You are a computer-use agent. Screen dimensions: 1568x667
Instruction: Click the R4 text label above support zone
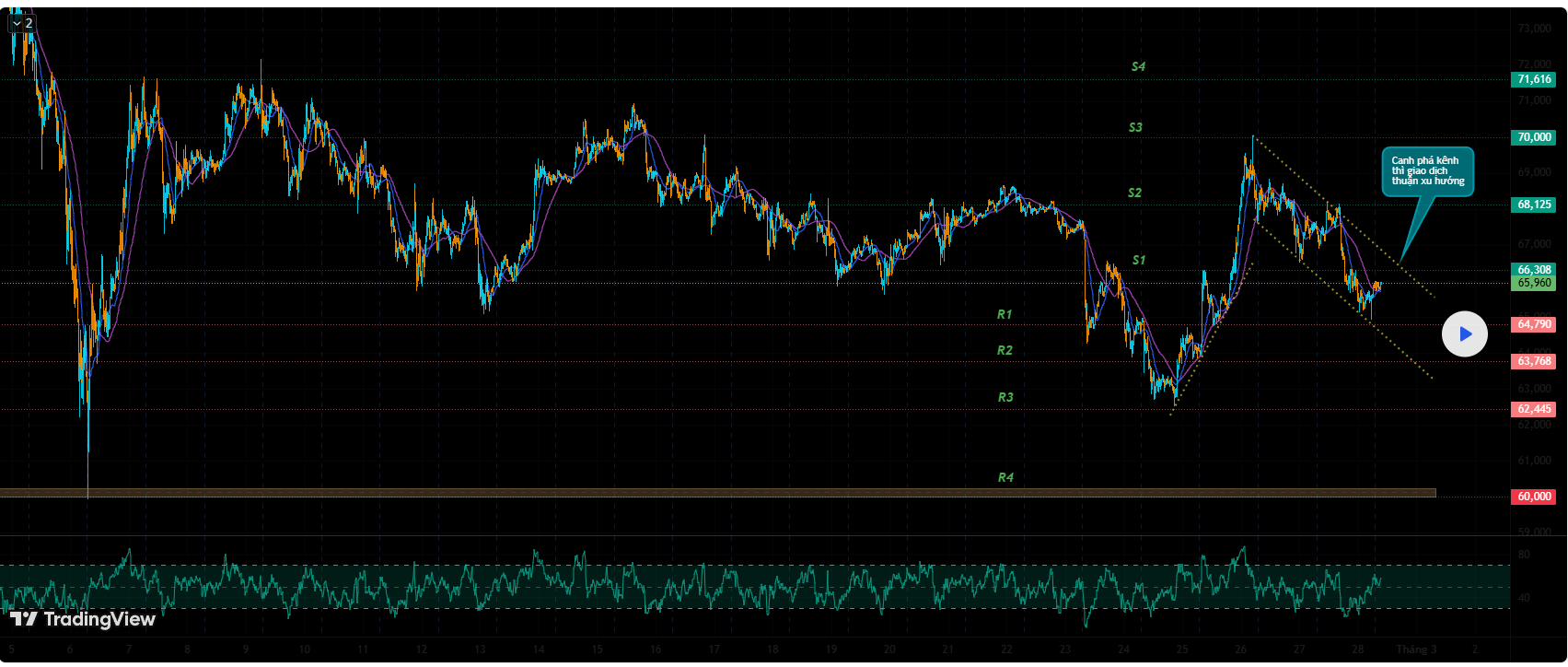(x=1005, y=477)
